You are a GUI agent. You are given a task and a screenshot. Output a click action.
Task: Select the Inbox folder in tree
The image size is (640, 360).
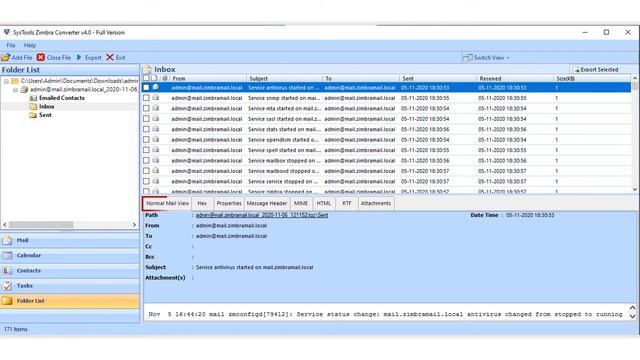47,107
